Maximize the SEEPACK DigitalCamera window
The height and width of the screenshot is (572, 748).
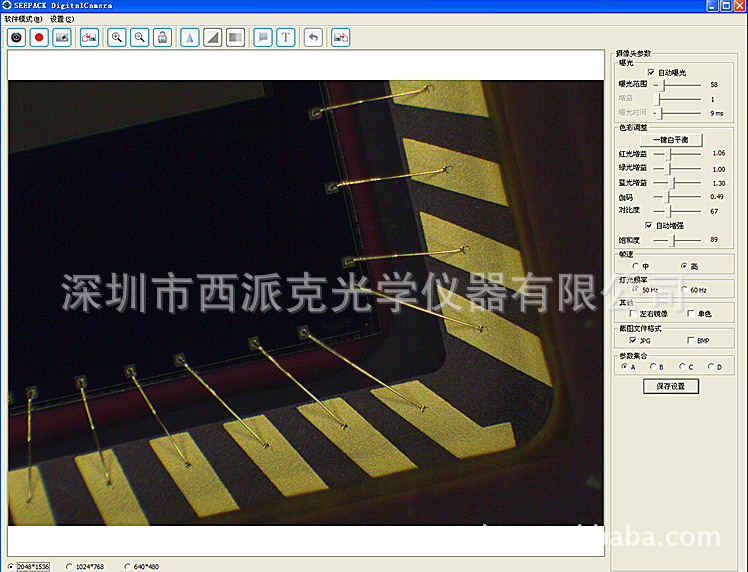[x=726, y=6]
